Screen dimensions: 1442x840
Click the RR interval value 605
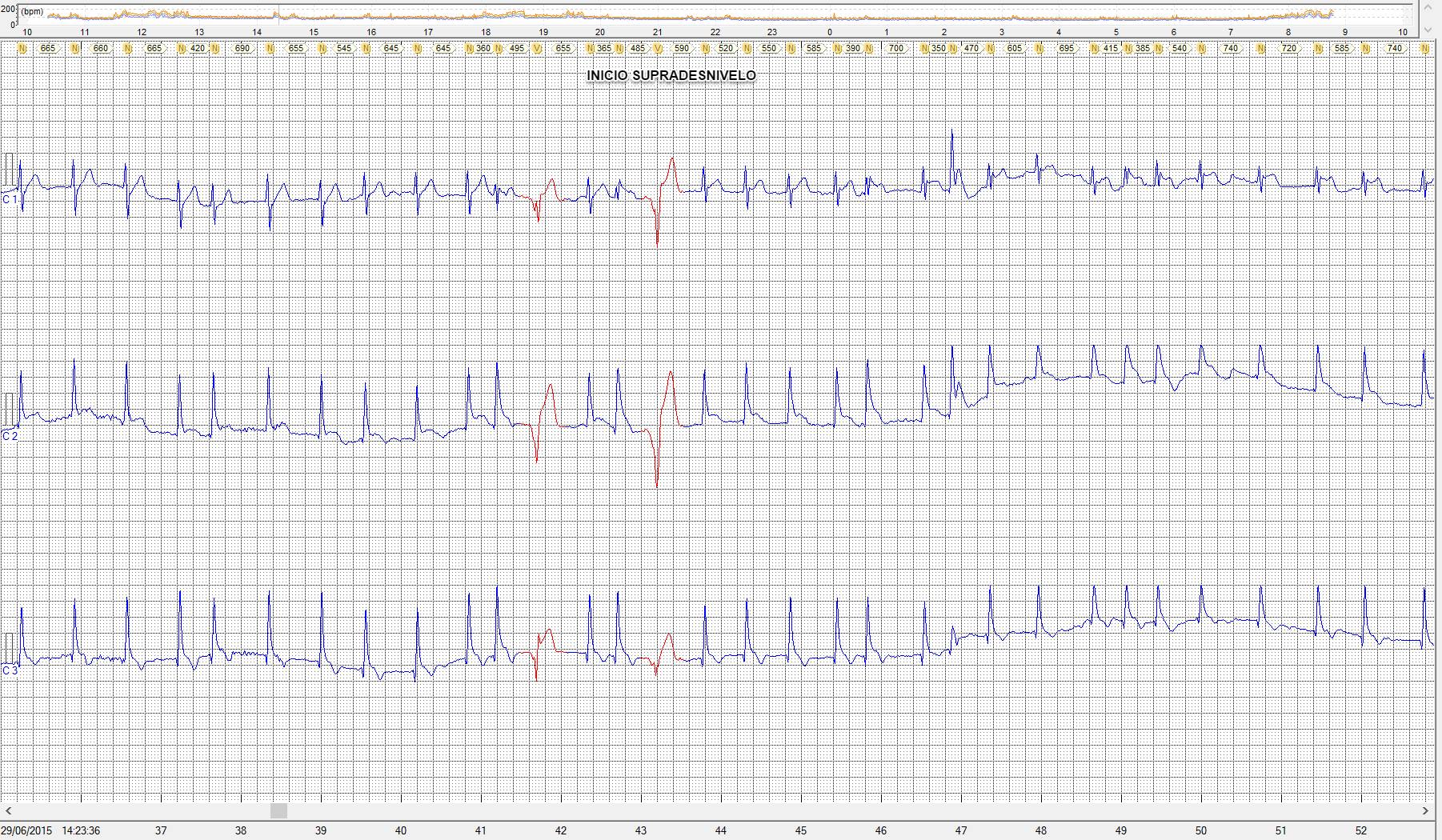pos(1015,48)
